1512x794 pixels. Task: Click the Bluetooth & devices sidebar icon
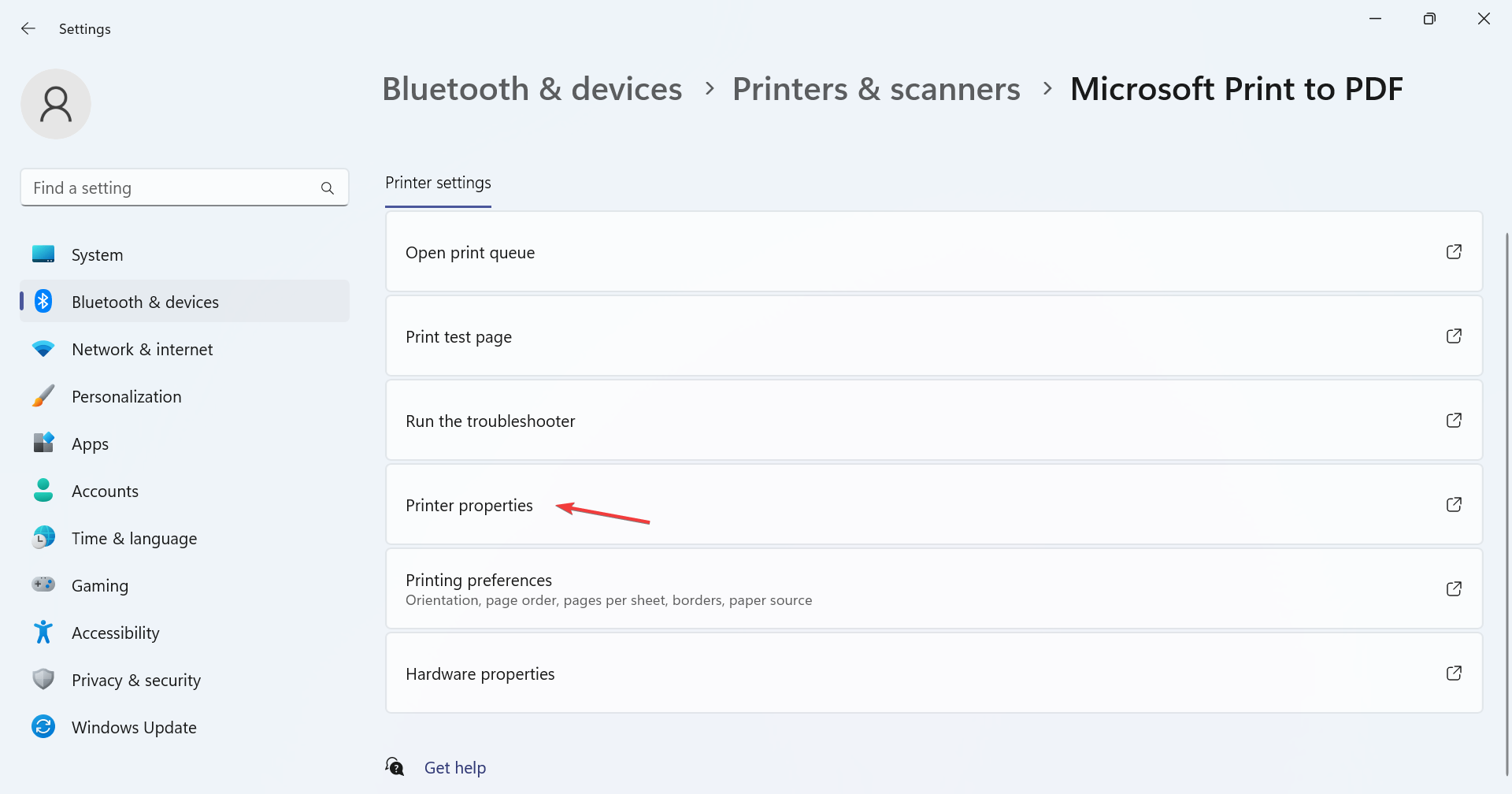(43, 301)
